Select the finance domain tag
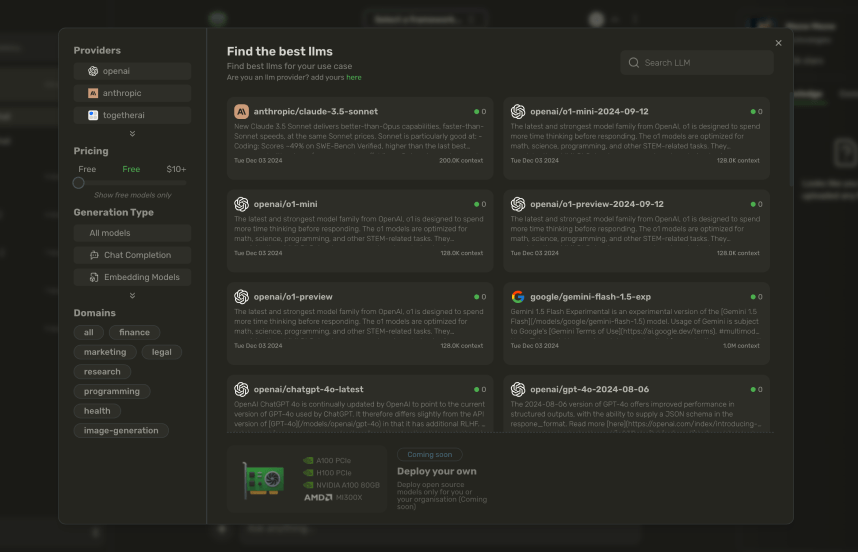The height and width of the screenshot is (555, 858). click(134, 332)
